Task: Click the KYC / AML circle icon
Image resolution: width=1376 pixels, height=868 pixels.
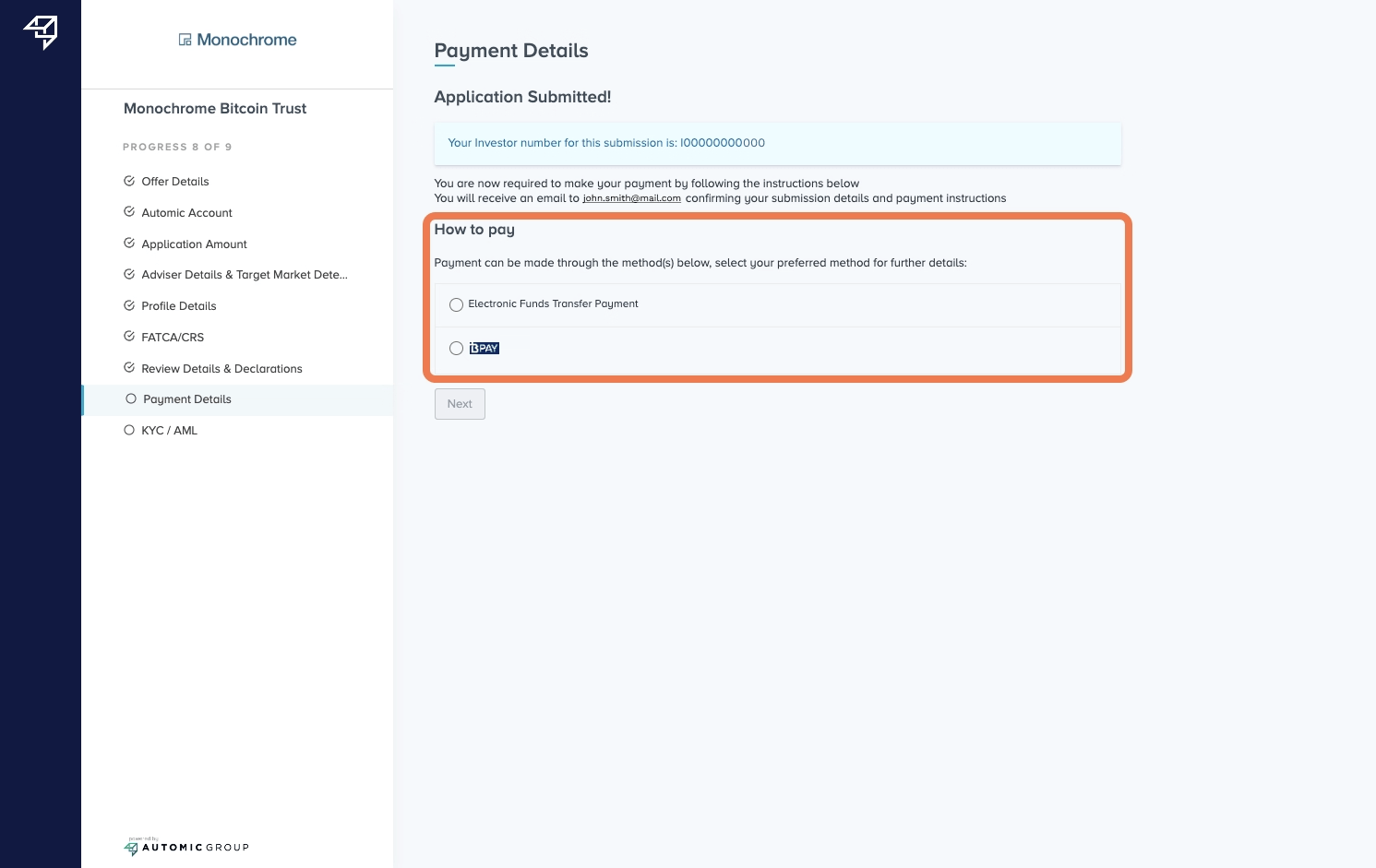Action: [x=129, y=430]
